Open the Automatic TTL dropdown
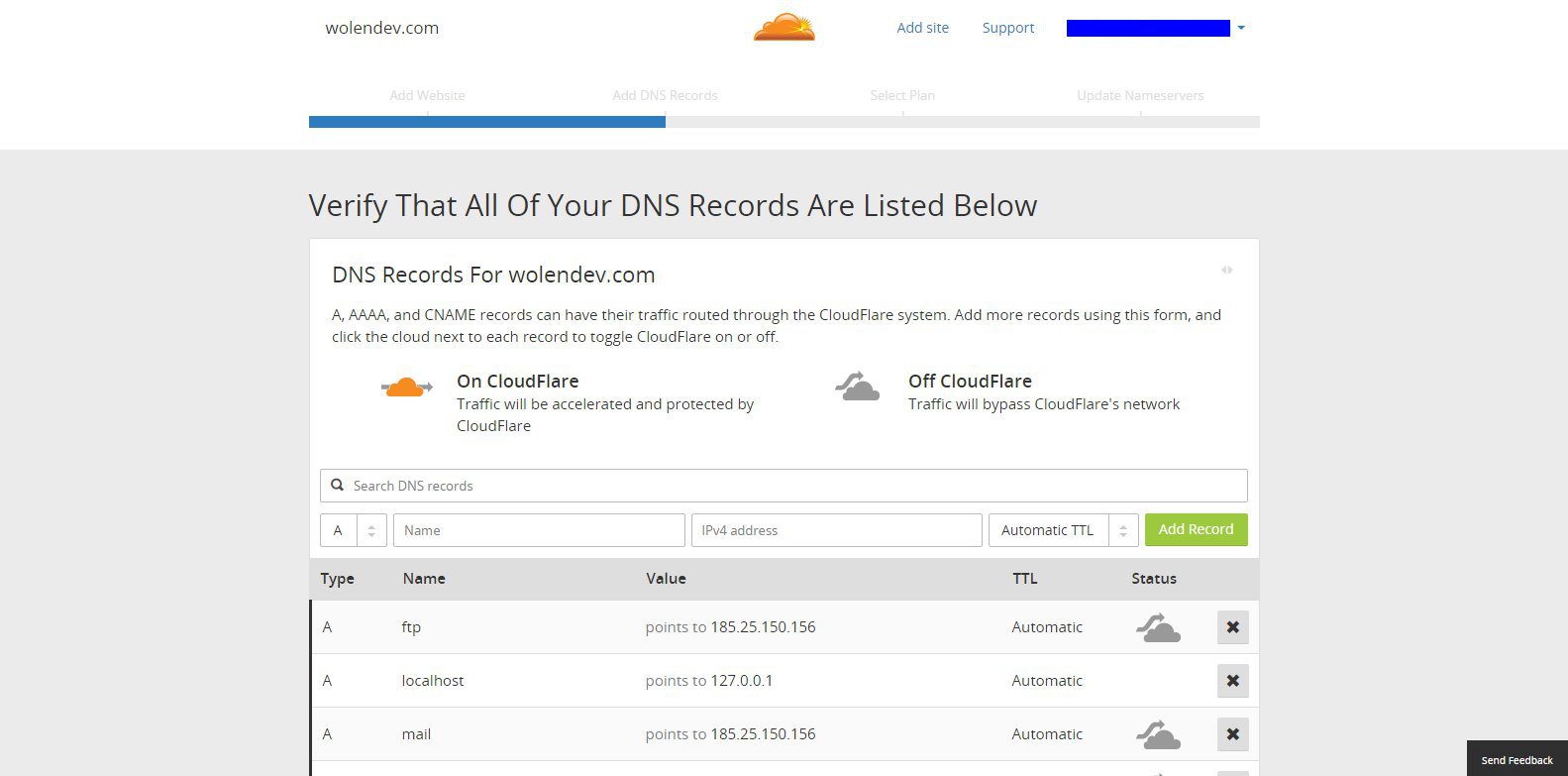 [1063, 530]
